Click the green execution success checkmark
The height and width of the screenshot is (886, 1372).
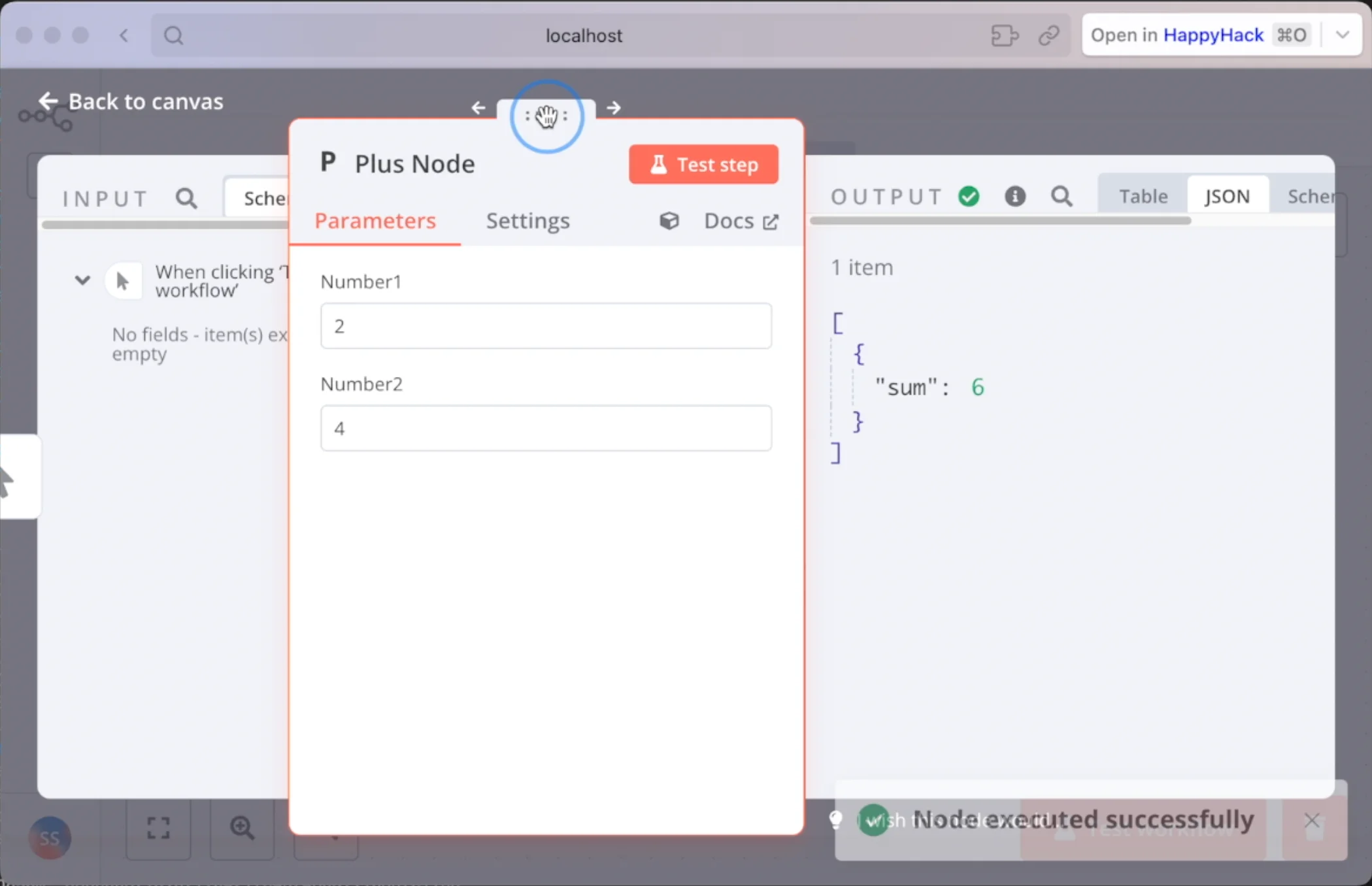(969, 196)
